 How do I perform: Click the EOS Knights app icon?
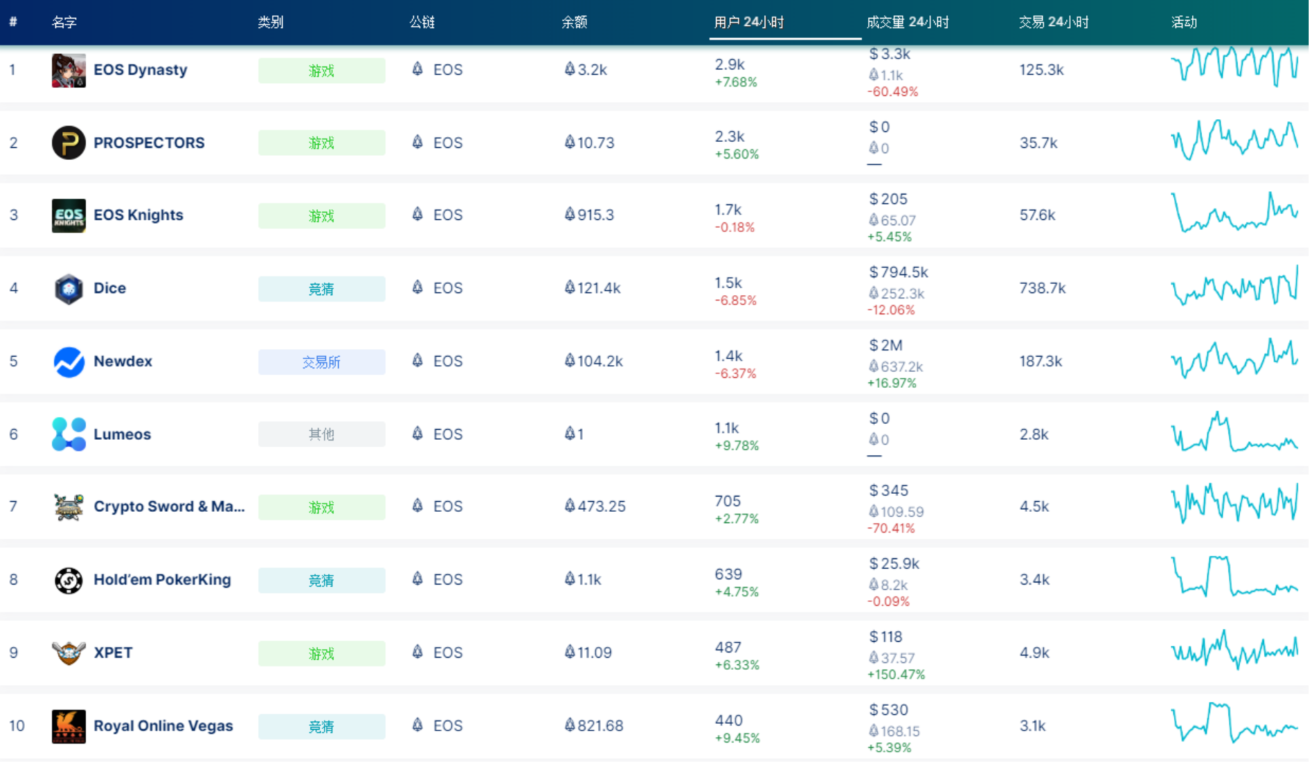[x=69, y=215]
